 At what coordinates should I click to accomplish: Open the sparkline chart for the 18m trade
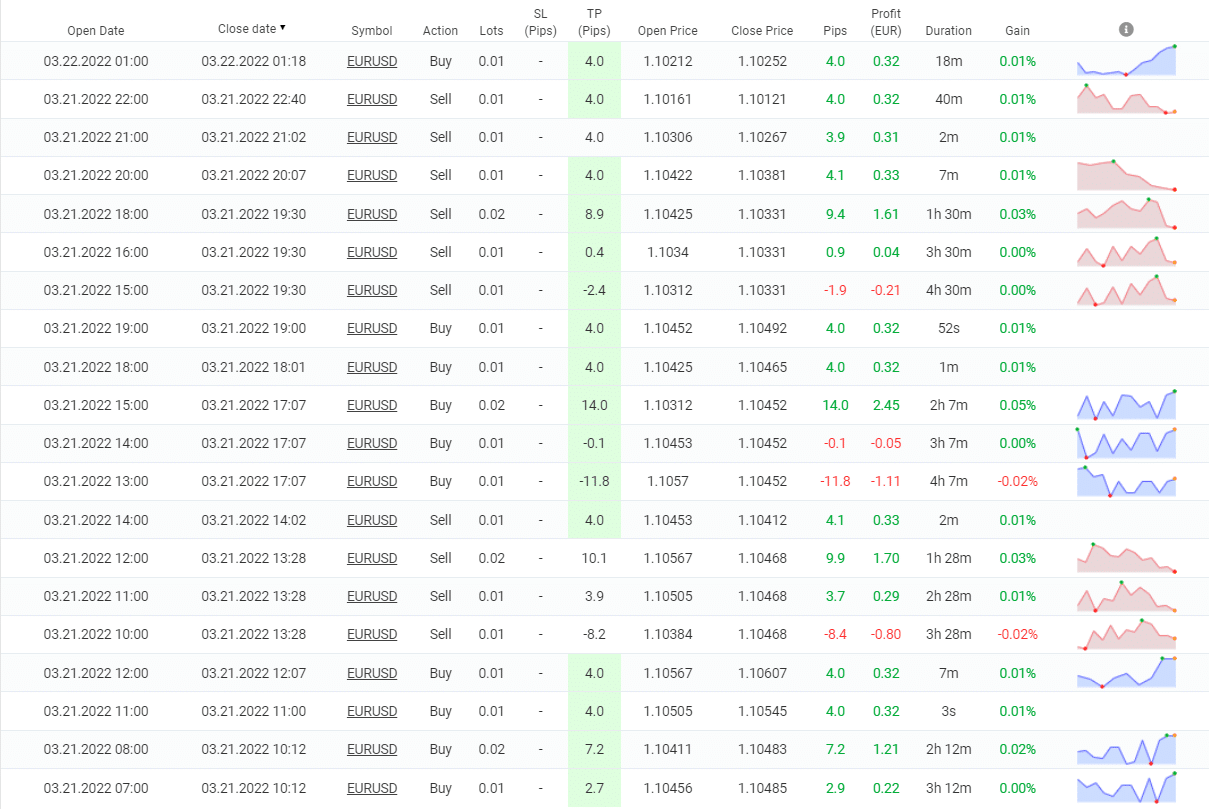click(x=1126, y=61)
